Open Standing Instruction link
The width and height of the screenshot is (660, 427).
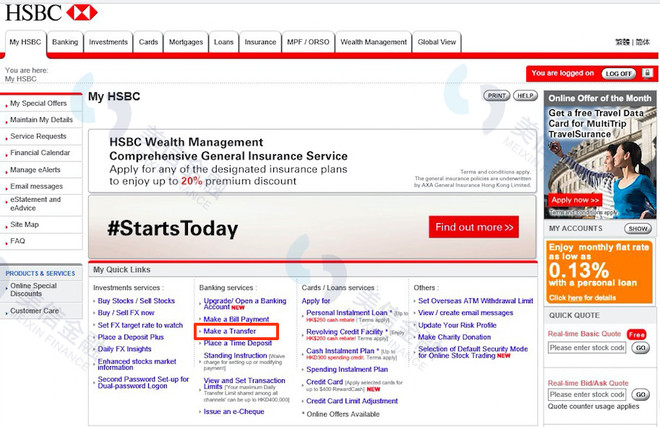pos(235,355)
